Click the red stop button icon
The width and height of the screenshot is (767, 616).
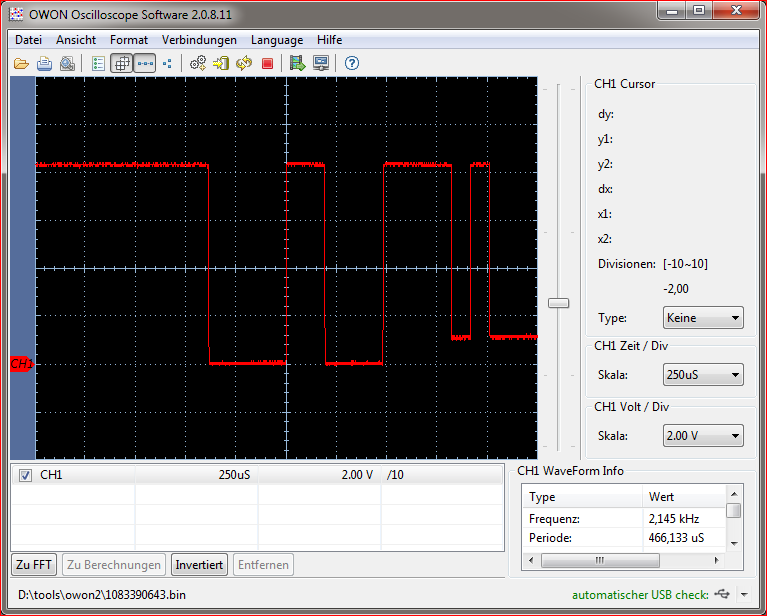(x=267, y=64)
